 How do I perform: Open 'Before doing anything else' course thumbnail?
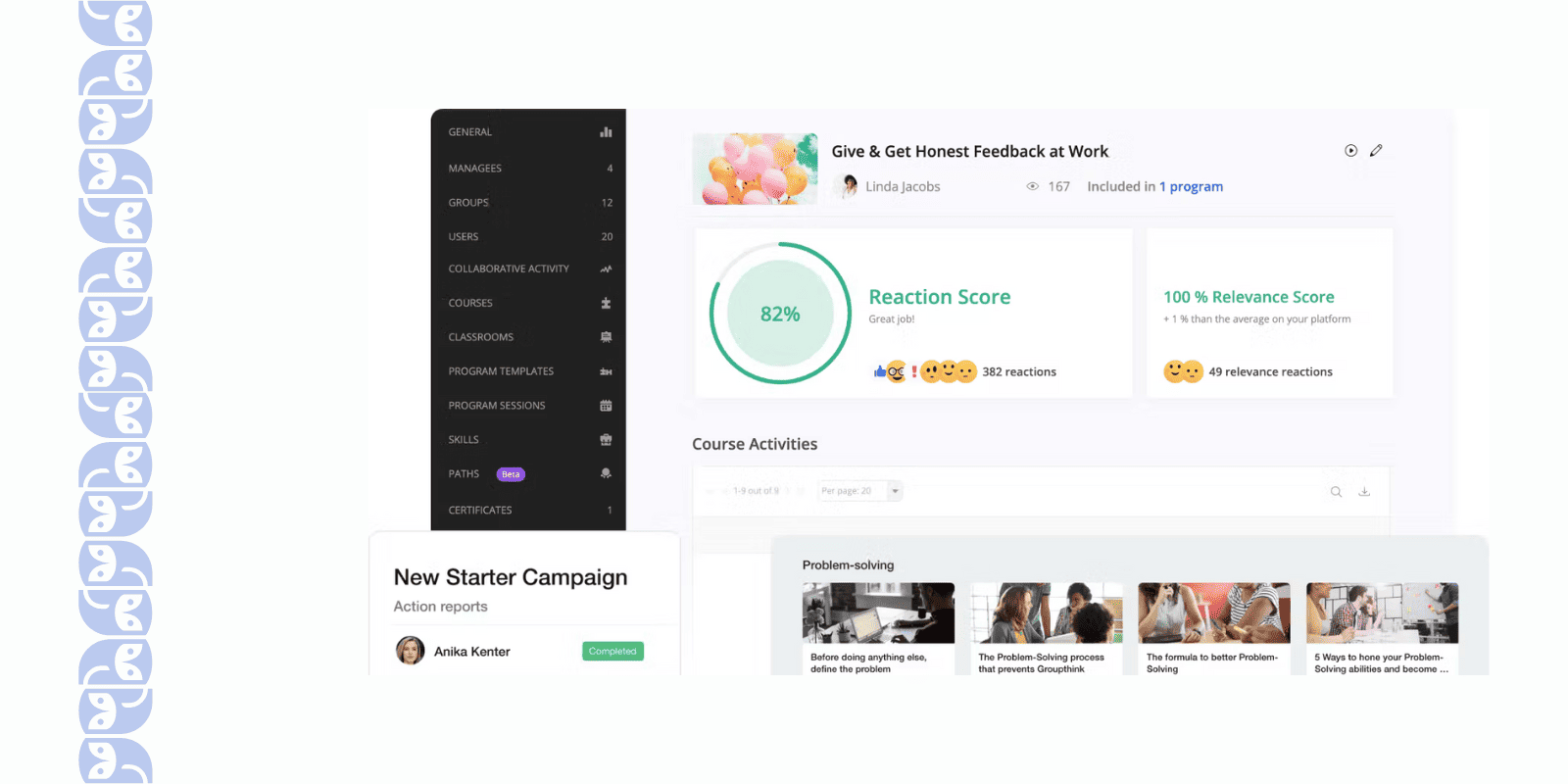[878, 613]
